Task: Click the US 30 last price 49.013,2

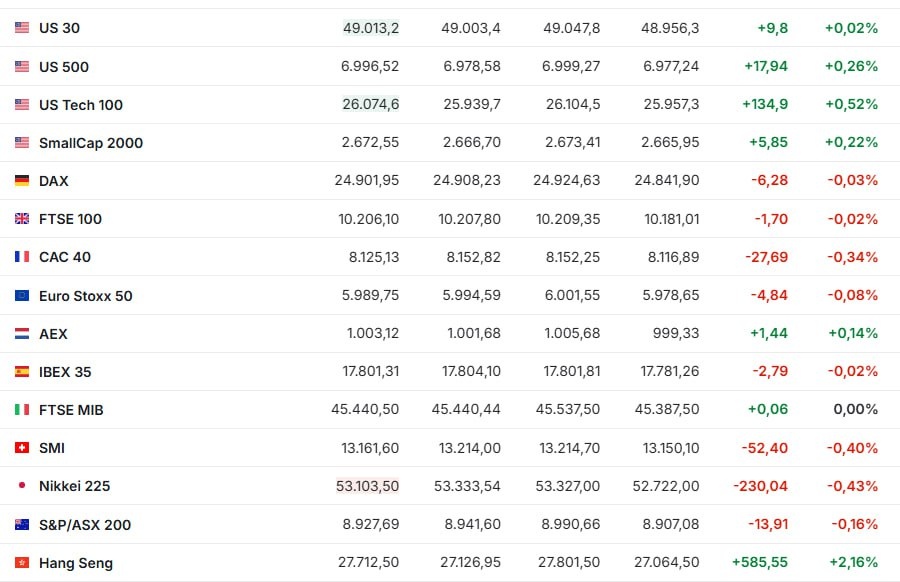Action: click(x=371, y=28)
